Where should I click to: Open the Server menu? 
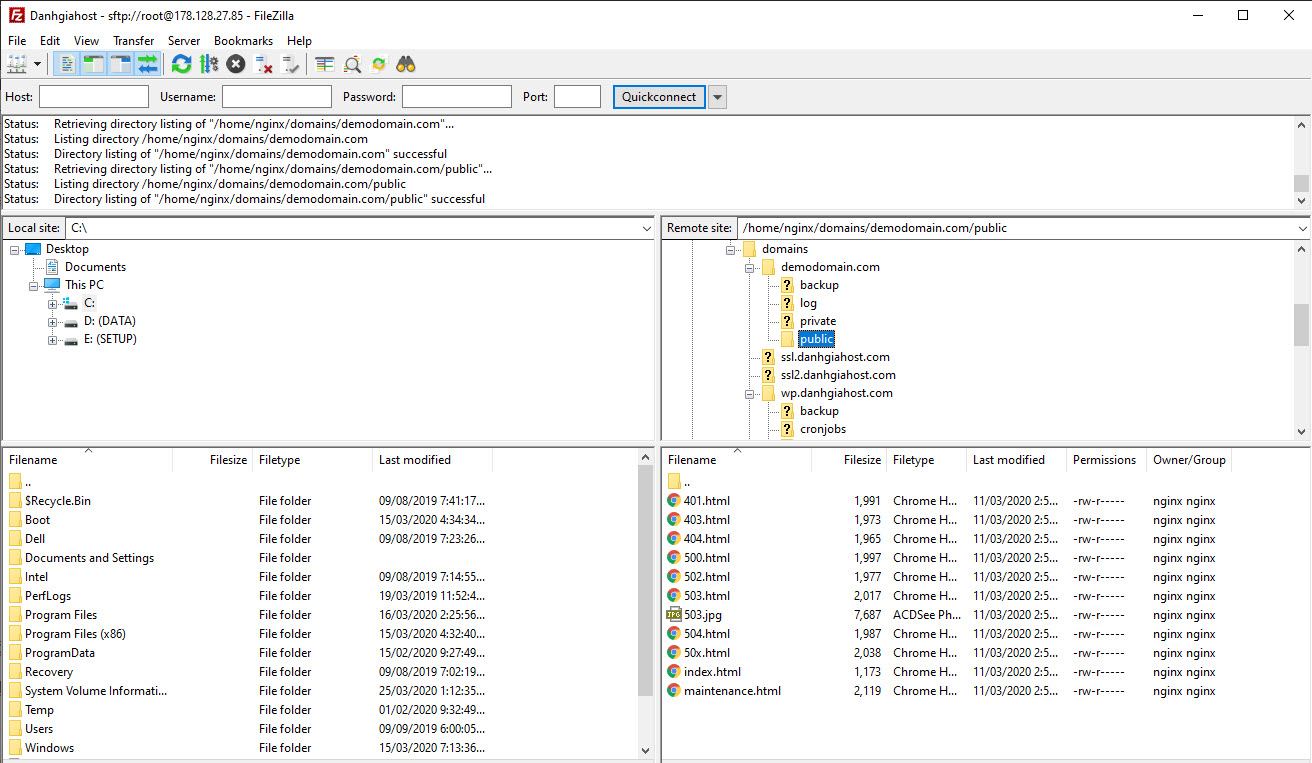click(x=184, y=41)
